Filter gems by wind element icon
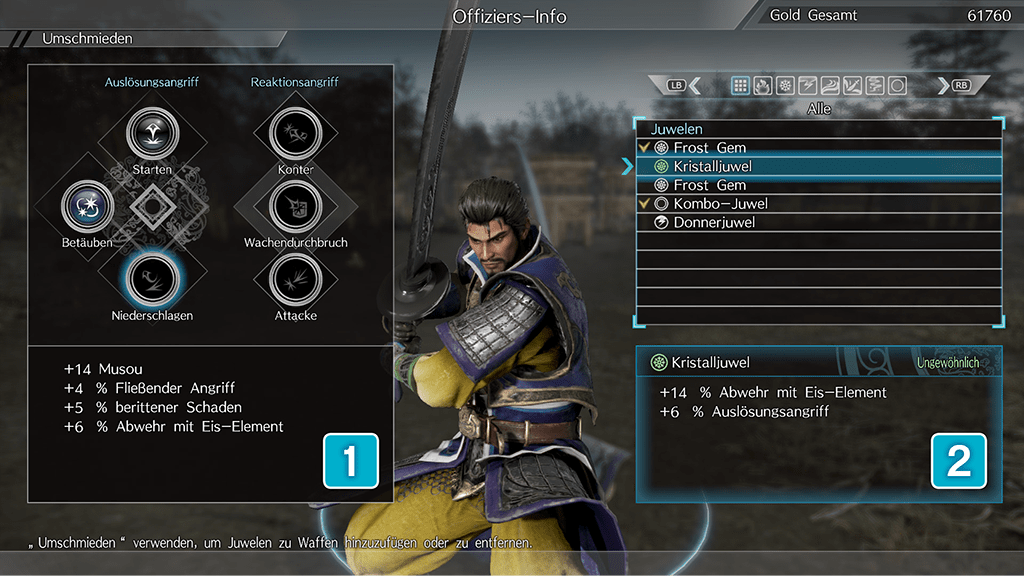Screen dimensions: 1024x576 830,86
